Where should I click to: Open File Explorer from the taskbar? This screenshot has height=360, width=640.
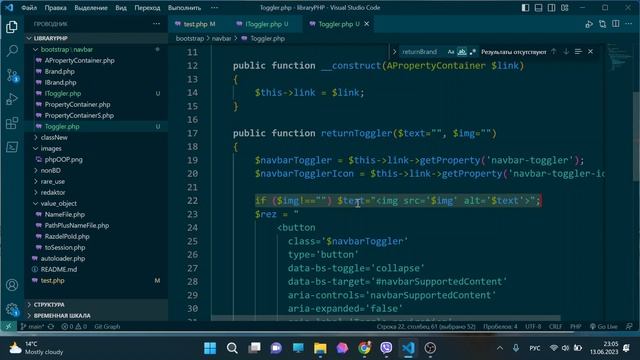(320, 348)
